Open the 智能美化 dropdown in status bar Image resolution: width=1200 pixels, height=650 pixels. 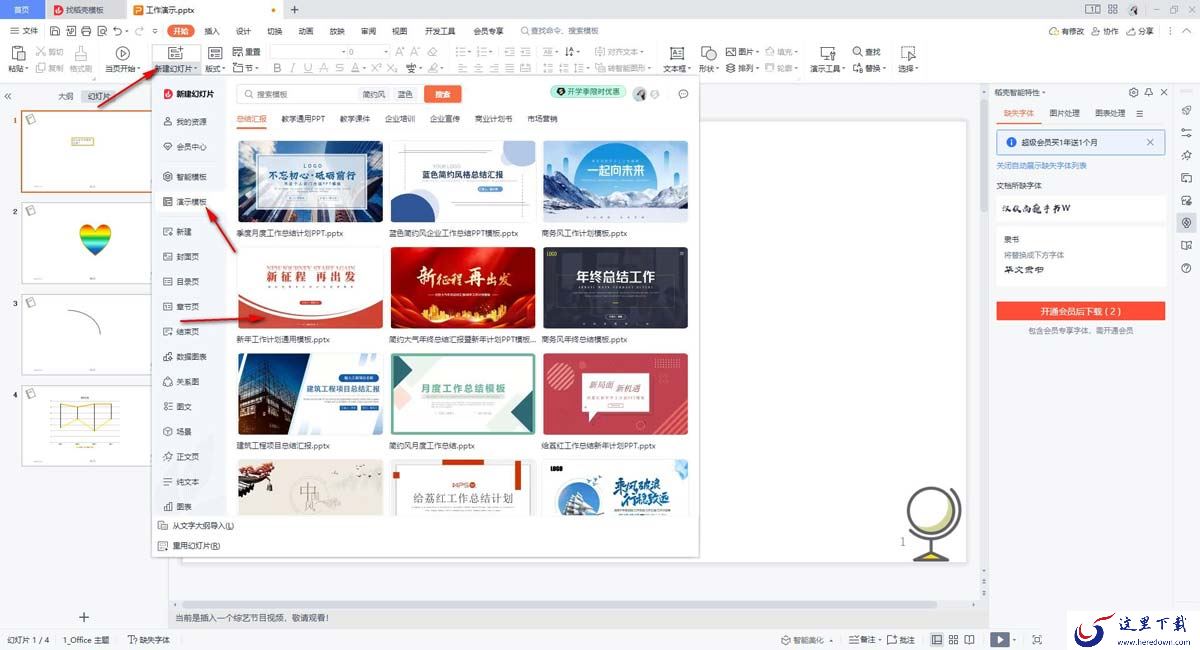(x=829, y=639)
